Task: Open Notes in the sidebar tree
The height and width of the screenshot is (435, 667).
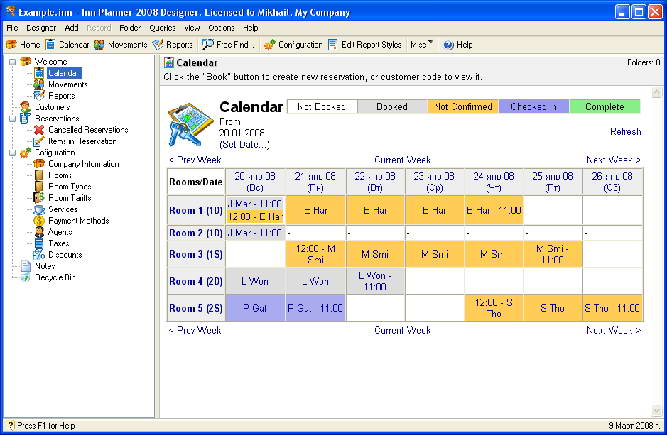Action: tap(45, 266)
